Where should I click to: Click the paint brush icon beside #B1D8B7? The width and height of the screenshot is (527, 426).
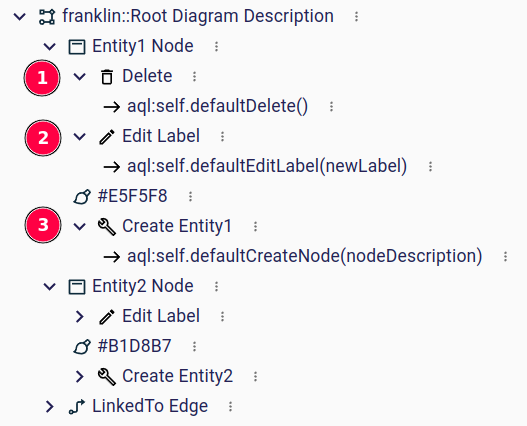pos(82,347)
